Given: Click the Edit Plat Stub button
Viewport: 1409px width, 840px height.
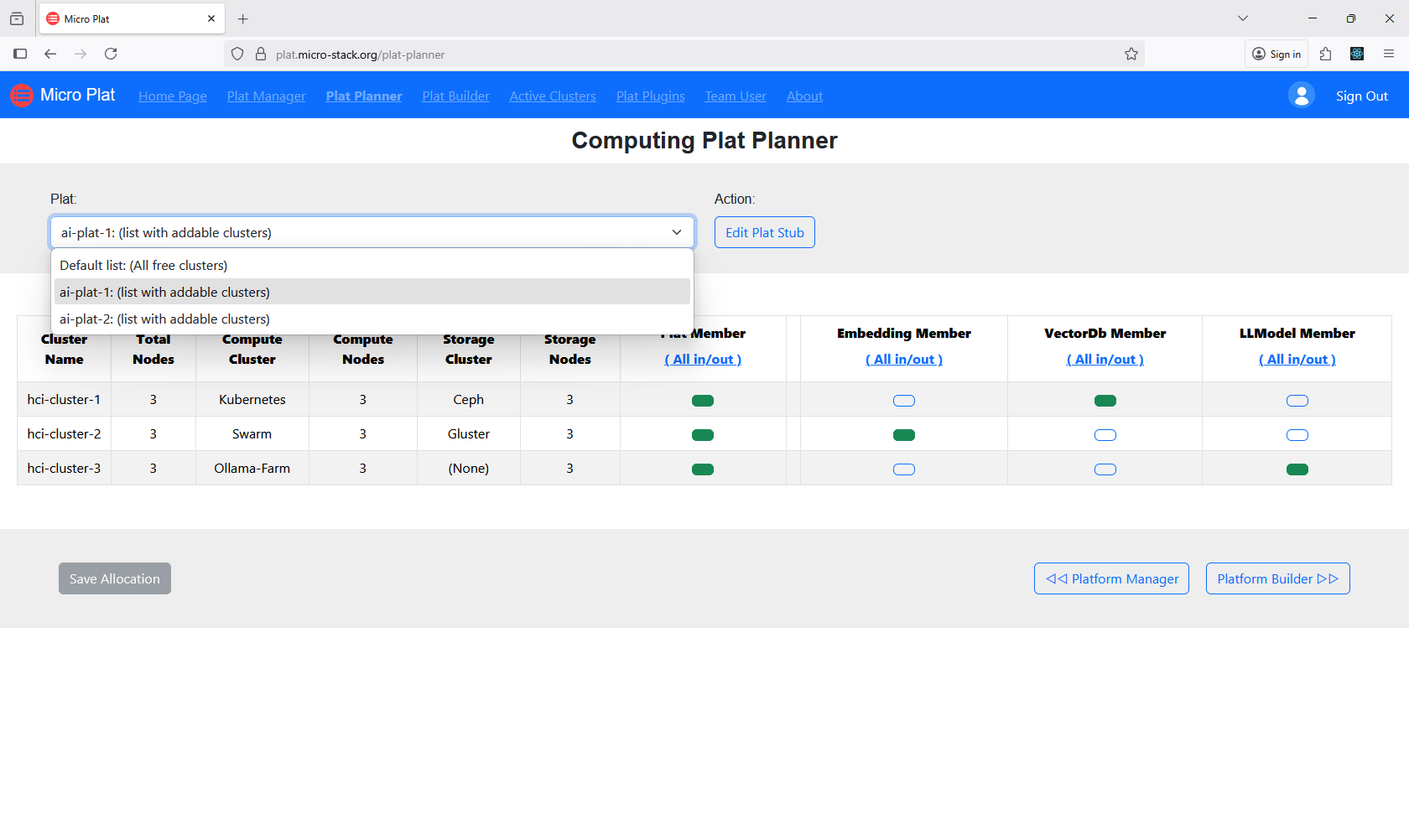Looking at the screenshot, I should click(764, 232).
